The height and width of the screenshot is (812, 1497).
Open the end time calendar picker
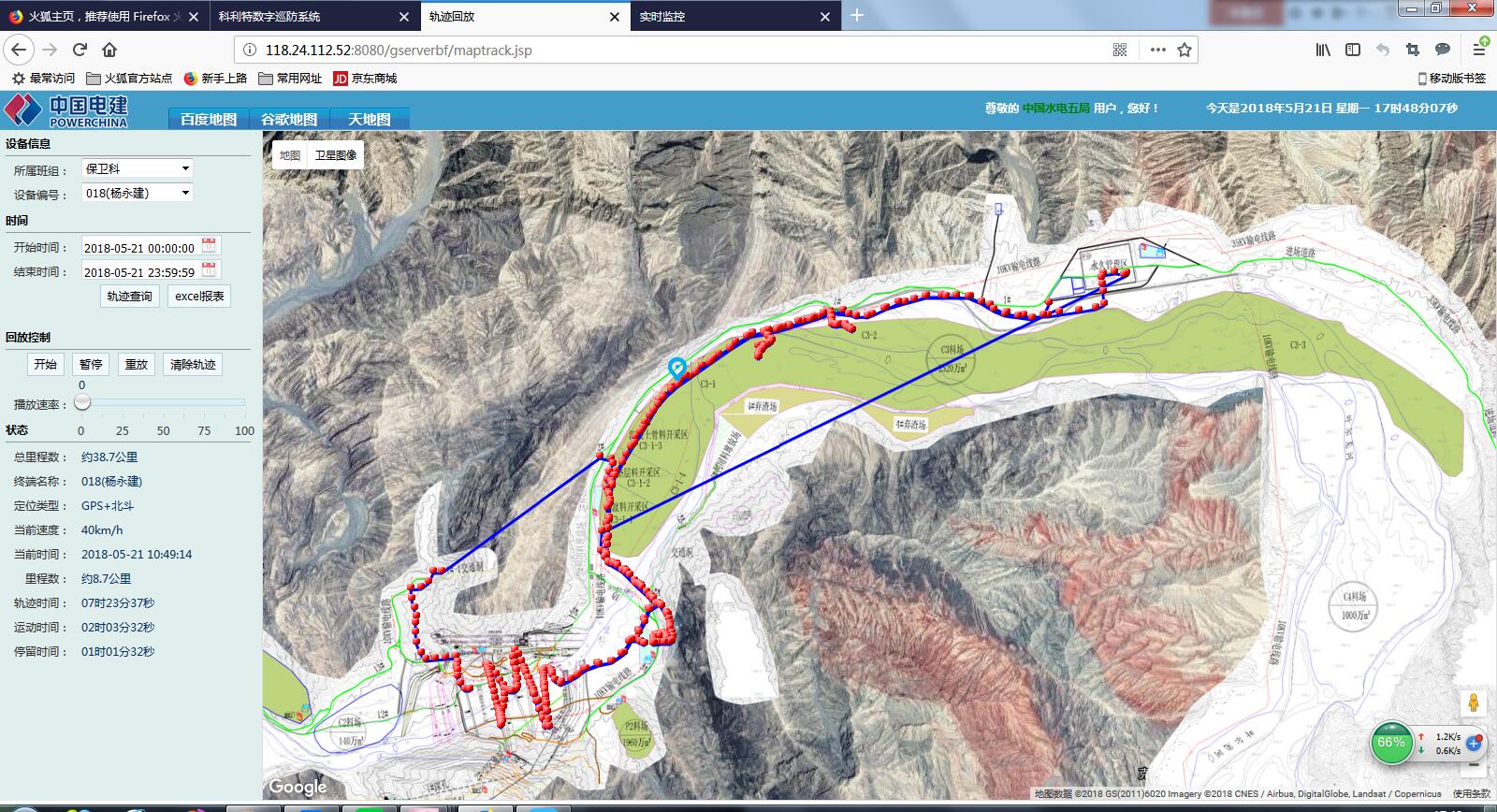210,270
